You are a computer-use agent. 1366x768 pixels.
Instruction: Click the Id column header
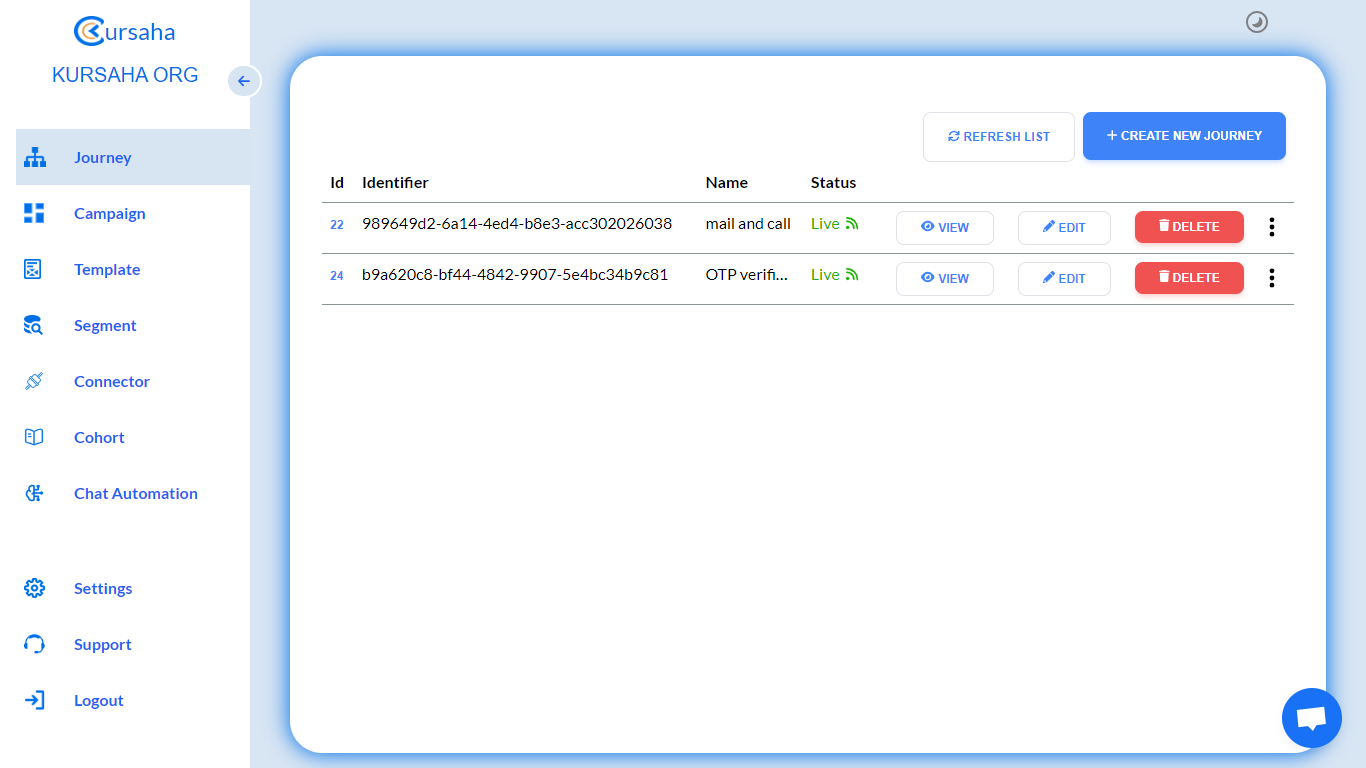tap(337, 183)
